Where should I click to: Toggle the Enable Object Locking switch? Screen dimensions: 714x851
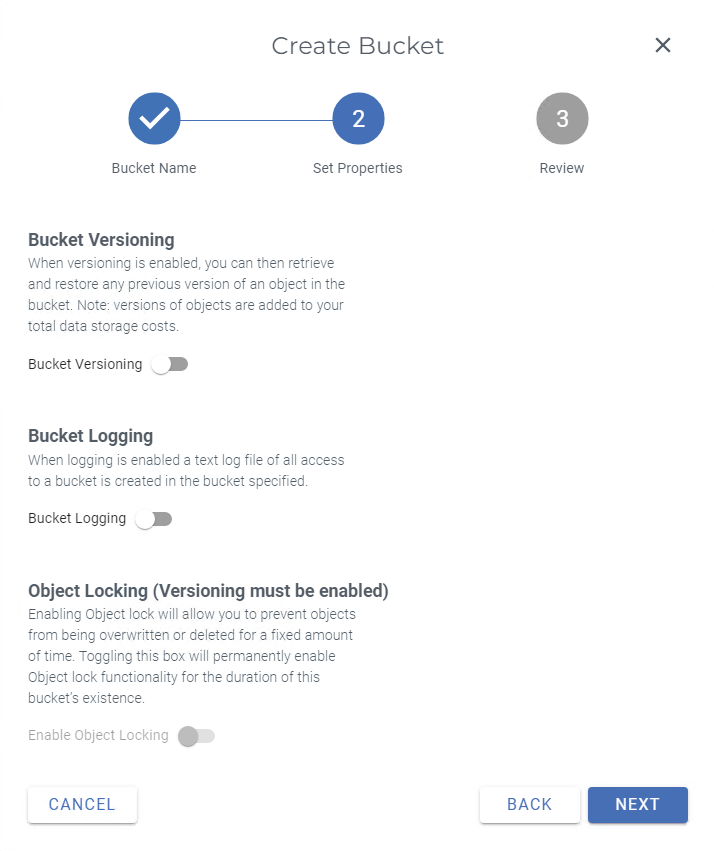coord(196,736)
